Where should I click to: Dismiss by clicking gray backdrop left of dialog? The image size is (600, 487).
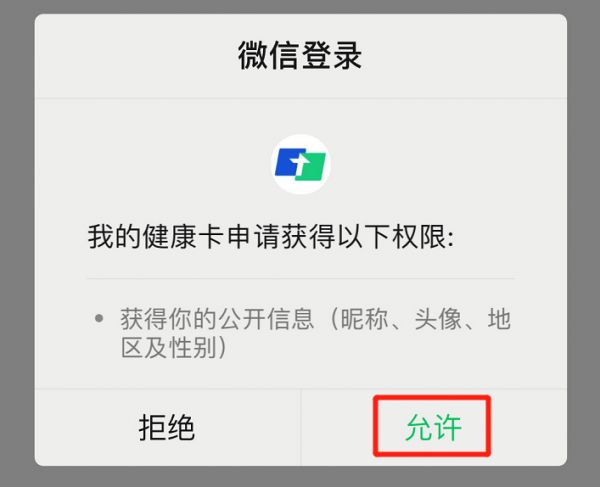click(17, 243)
